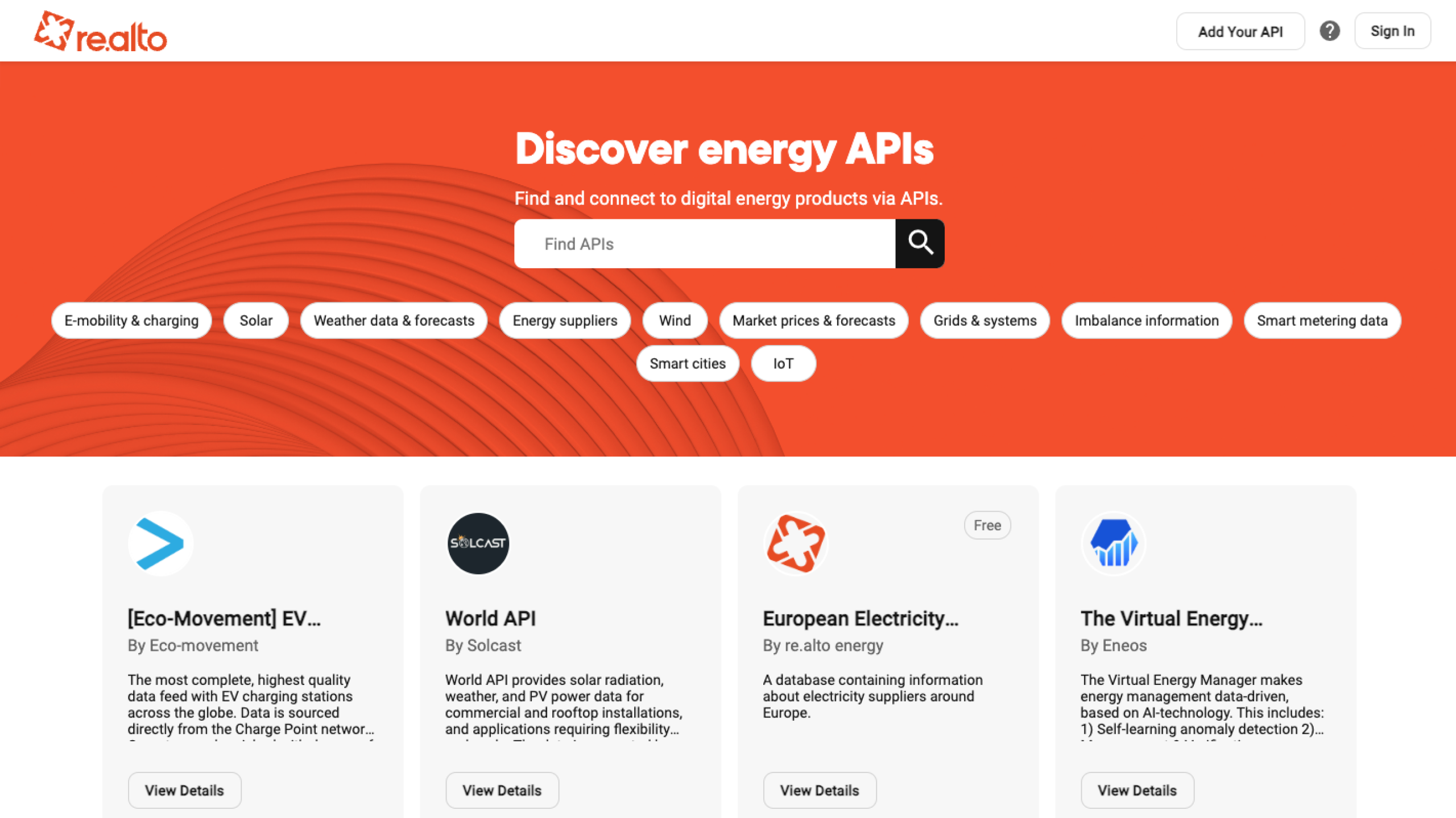Select the Wind category filter
Viewport: 1456px width, 818px height.
(x=675, y=320)
